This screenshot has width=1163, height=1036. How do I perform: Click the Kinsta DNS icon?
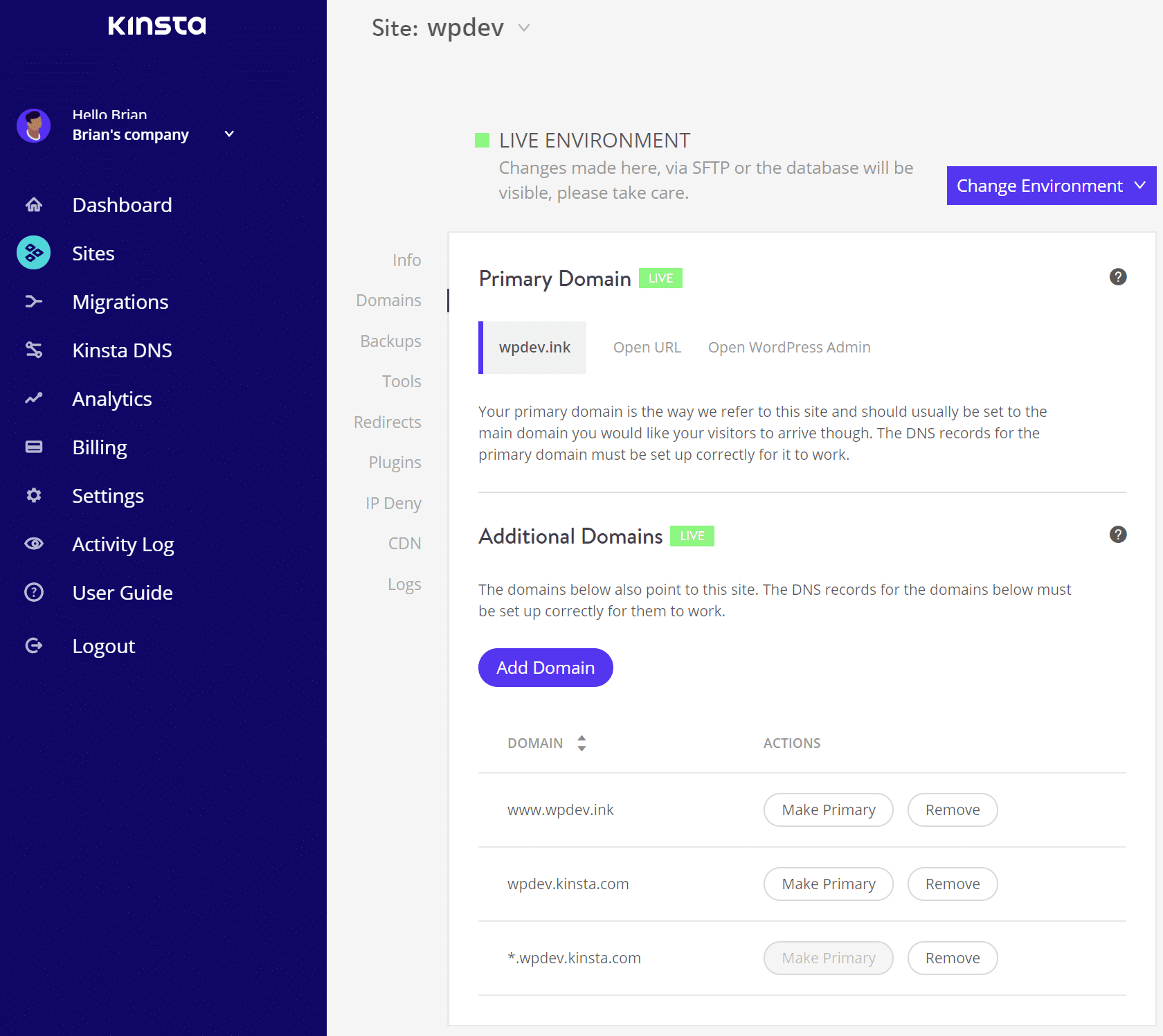(33, 350)
